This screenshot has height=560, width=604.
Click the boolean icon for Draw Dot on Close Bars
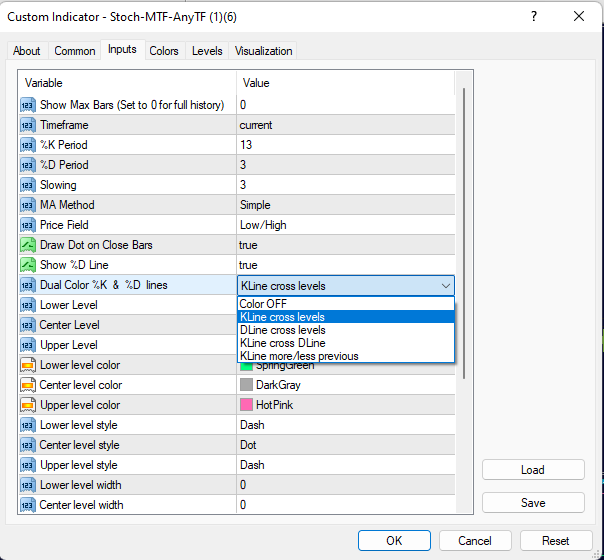28,245
